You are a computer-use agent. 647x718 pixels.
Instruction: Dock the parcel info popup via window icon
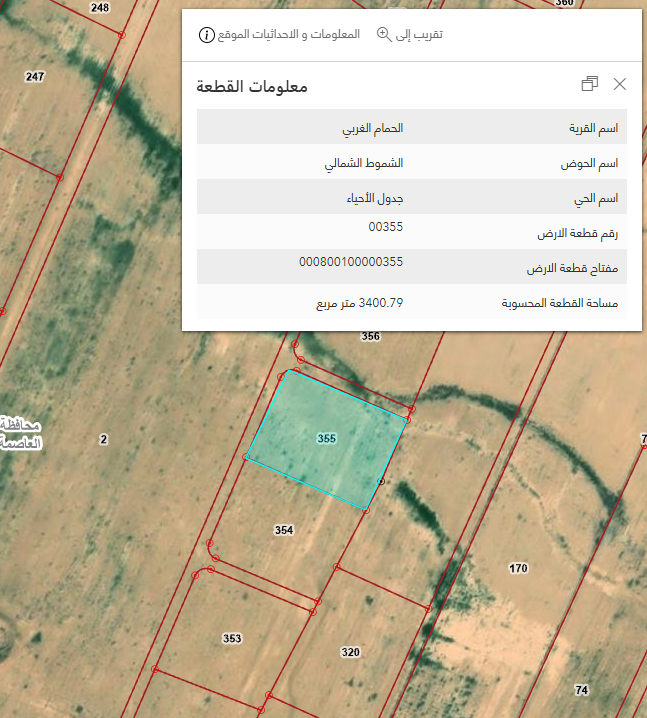[590, 84]
